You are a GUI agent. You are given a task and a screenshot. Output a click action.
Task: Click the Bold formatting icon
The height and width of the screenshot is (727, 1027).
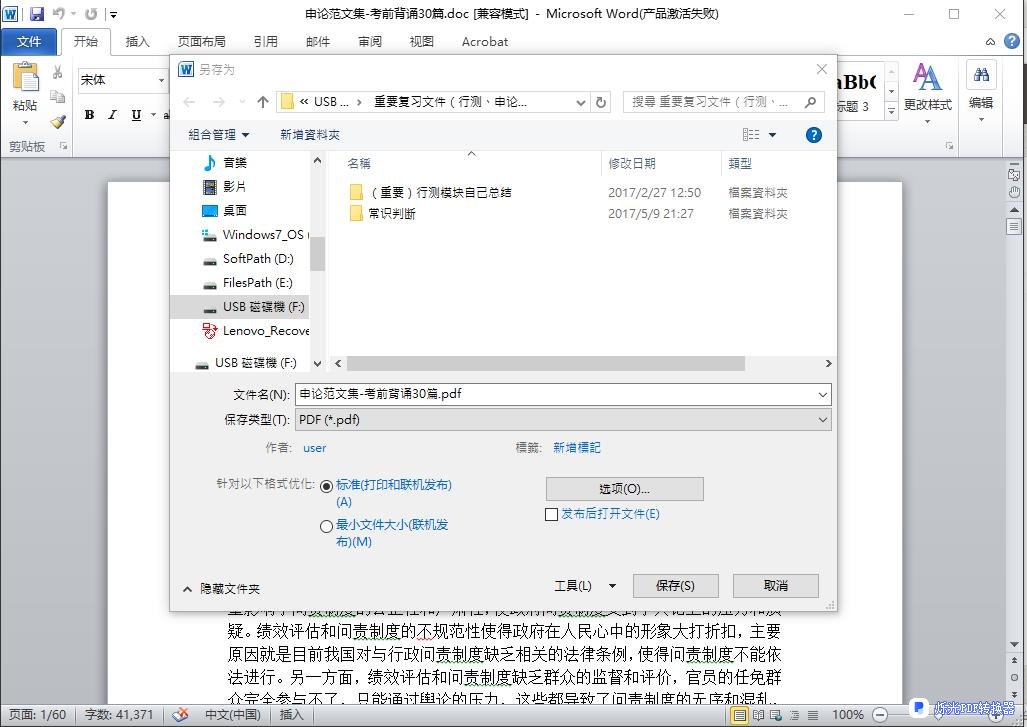click(x=89, y=115)
